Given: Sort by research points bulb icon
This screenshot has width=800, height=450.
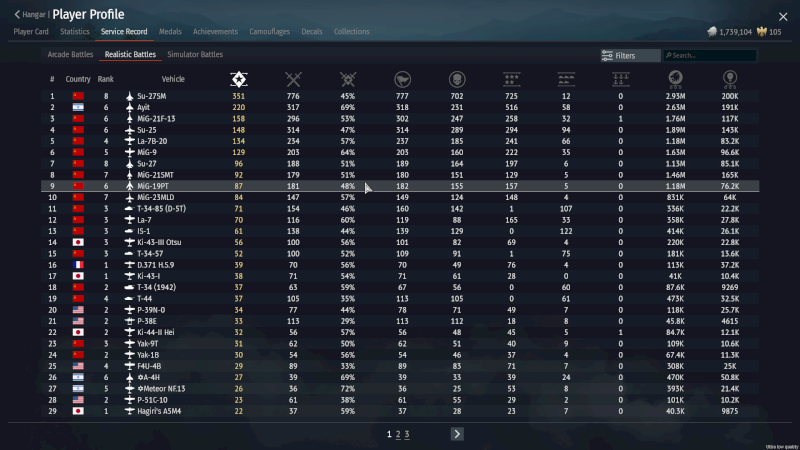Looking at the screenshot, I should point(730,79).
